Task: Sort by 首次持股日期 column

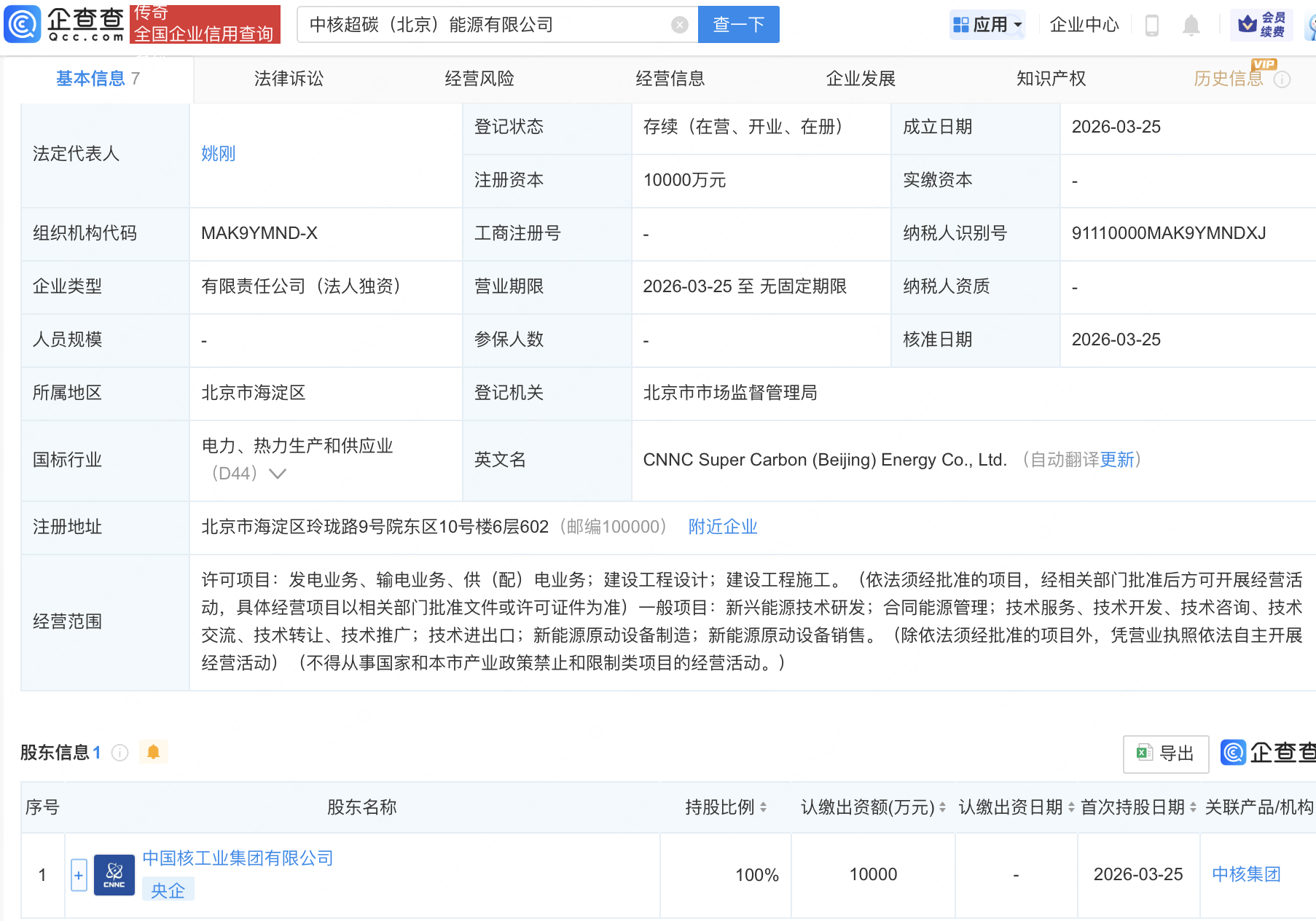Action: click(x=1193, y=807)
